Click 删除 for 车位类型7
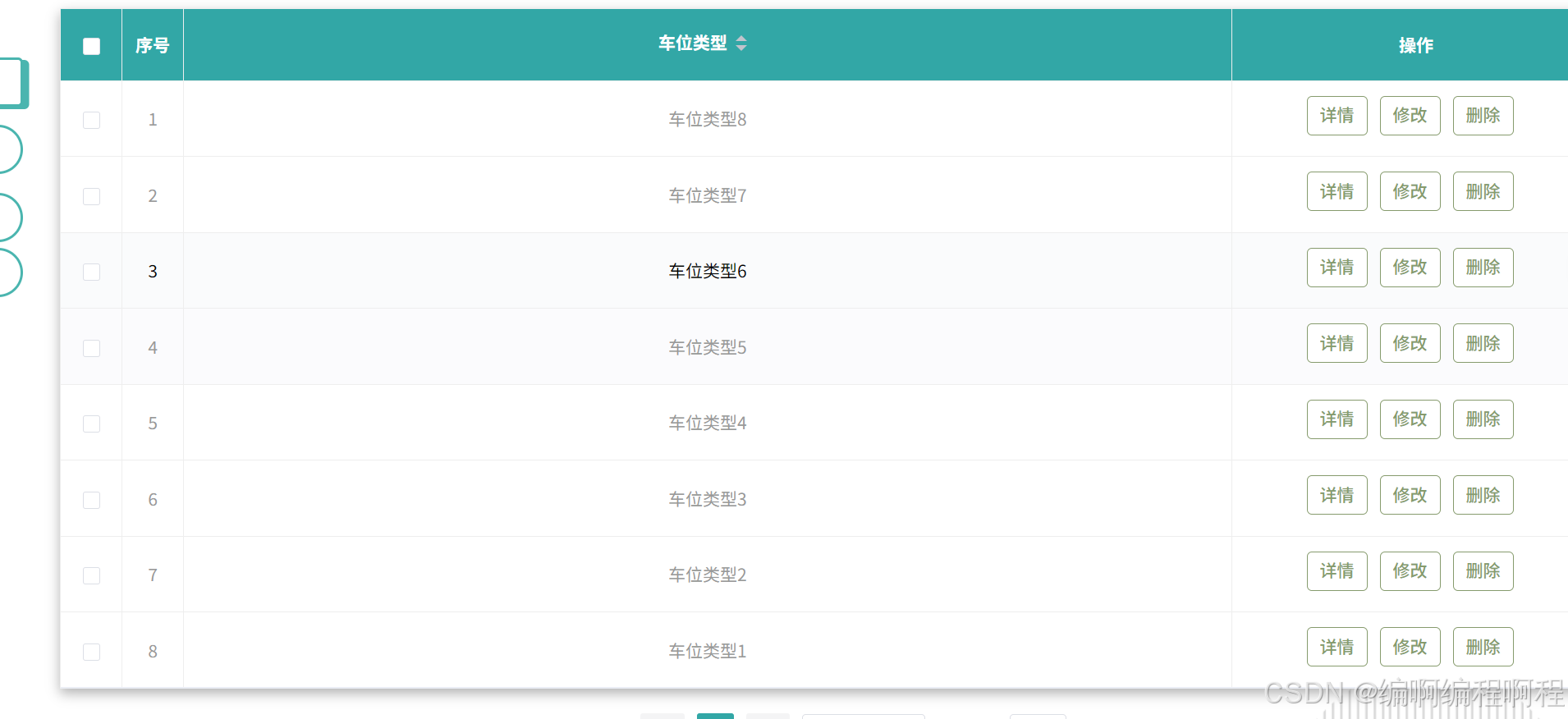This screenshot has width=1568, height=719. [x=1483, y=191]
